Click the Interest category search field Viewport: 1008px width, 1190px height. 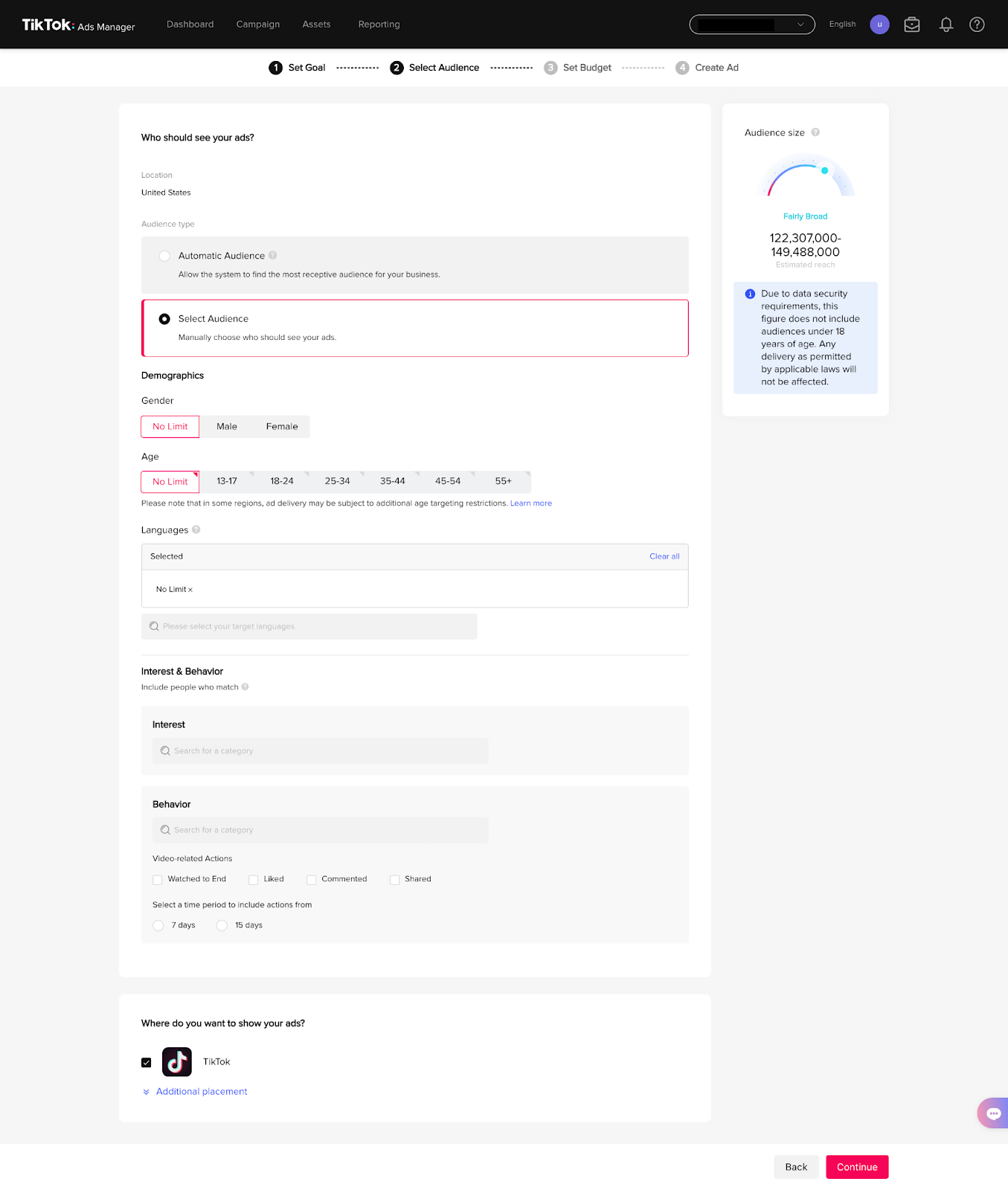tap(320, 751)
